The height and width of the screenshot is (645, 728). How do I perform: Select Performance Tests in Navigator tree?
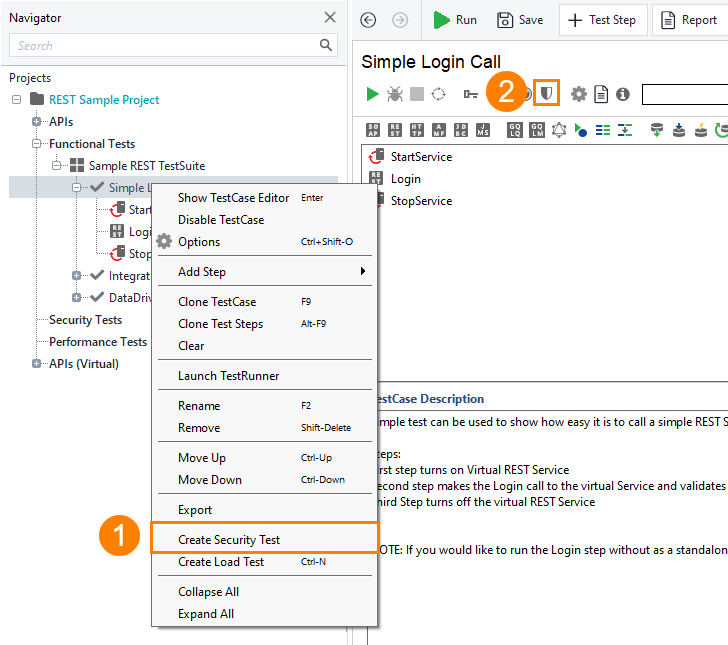98,341
